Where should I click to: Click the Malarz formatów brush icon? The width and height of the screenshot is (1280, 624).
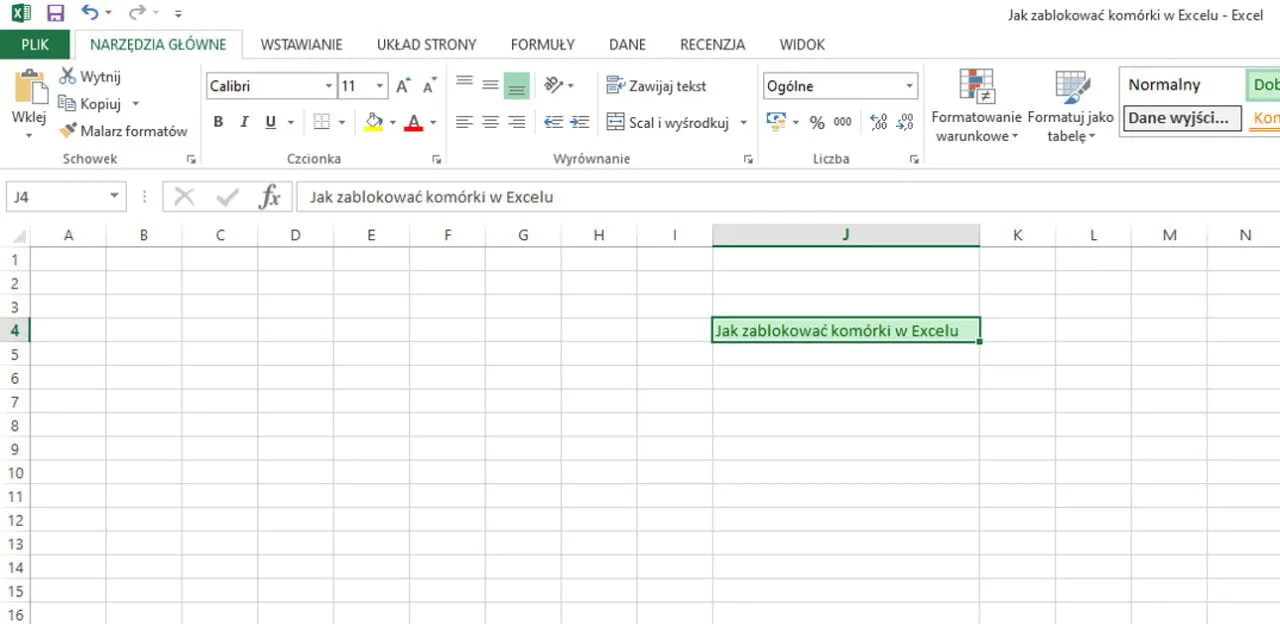click(x=68, y=131)
